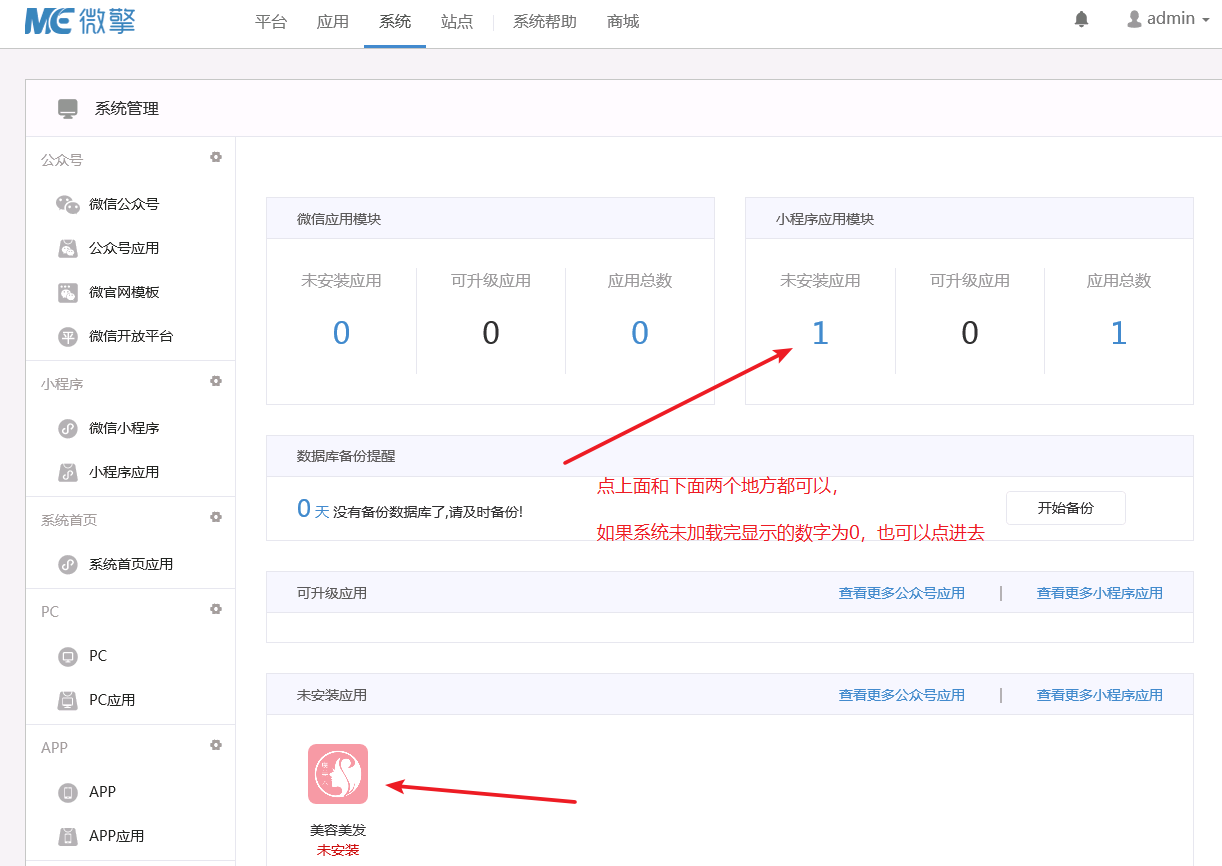Open 微信开放平台 sidebar item
The image size is (1222, 866).
pos(130,336)
